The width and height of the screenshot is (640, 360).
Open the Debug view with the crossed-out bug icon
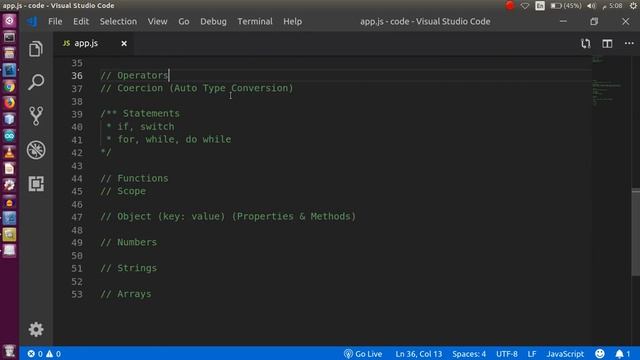click(x=36, y=150)
